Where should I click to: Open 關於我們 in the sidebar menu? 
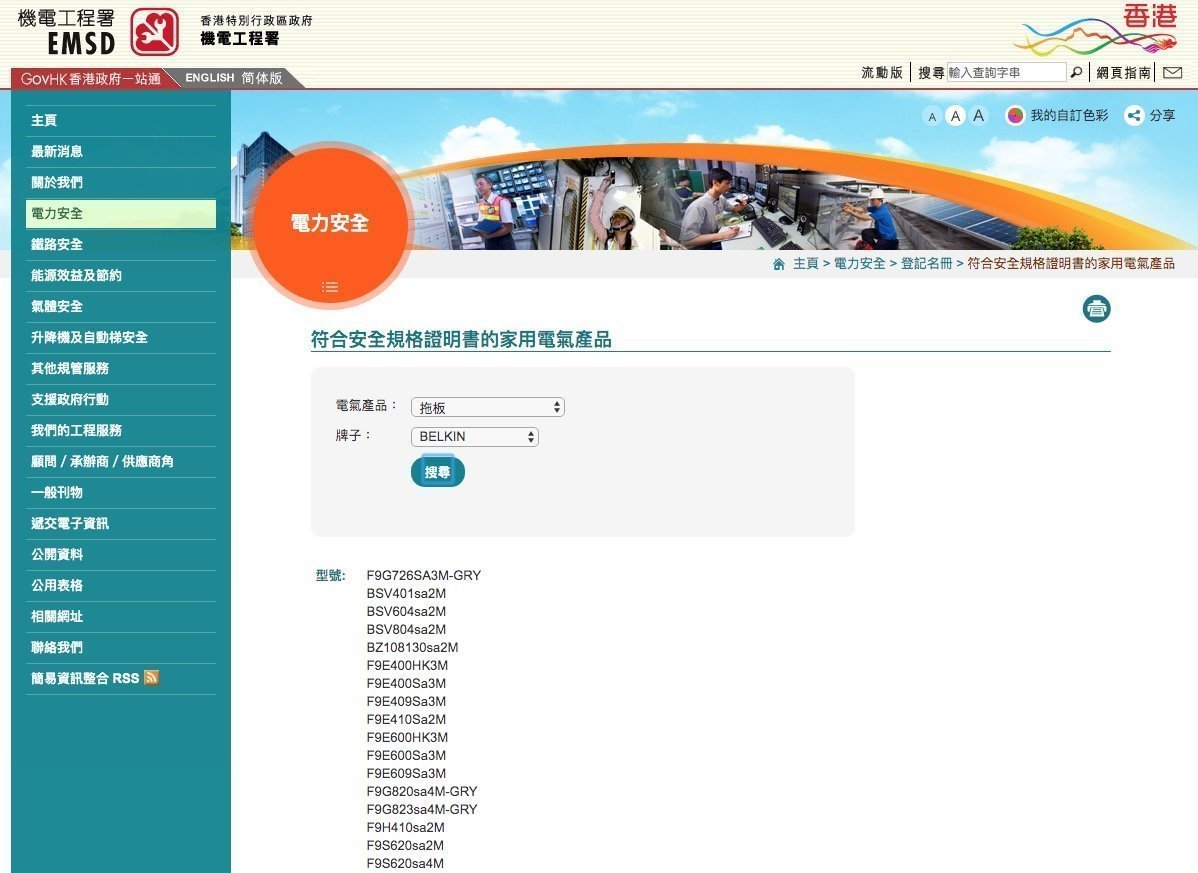[x=121, y=183]
